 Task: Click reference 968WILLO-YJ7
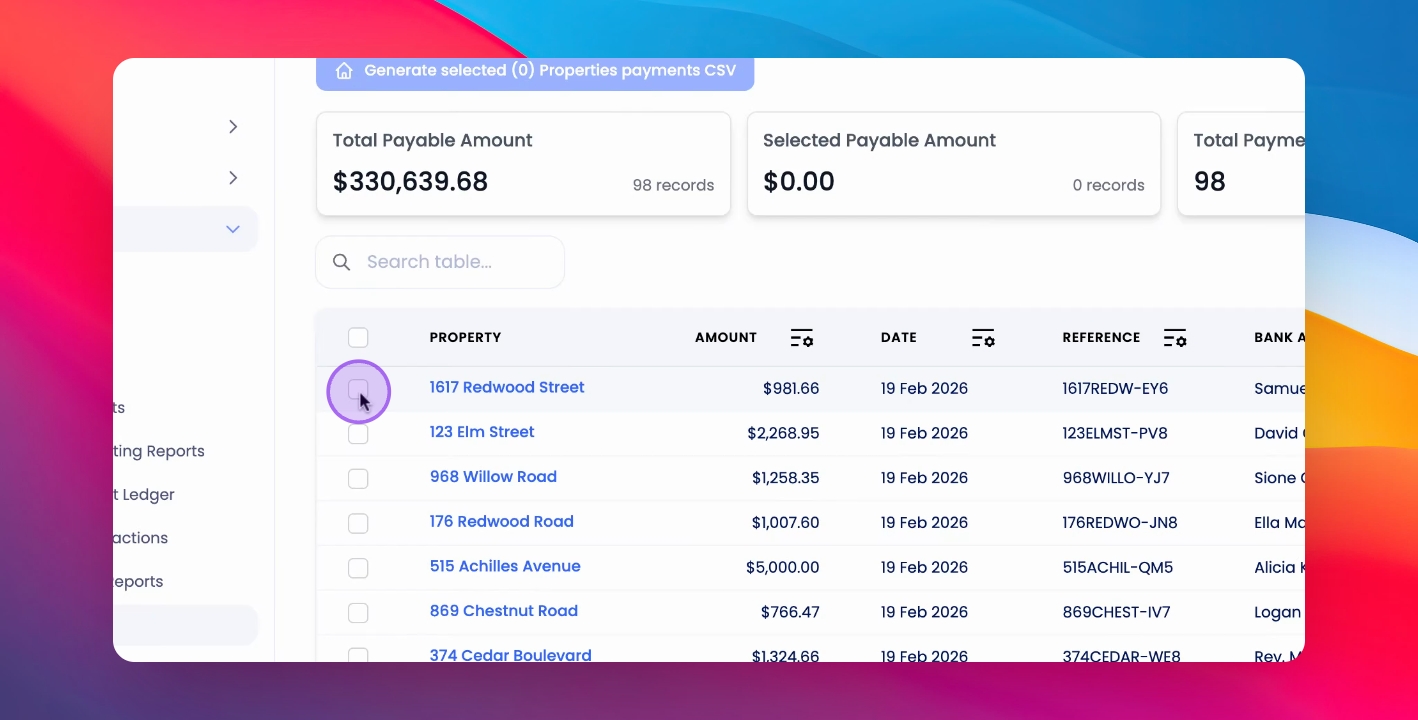click(x=1116, y=478)
